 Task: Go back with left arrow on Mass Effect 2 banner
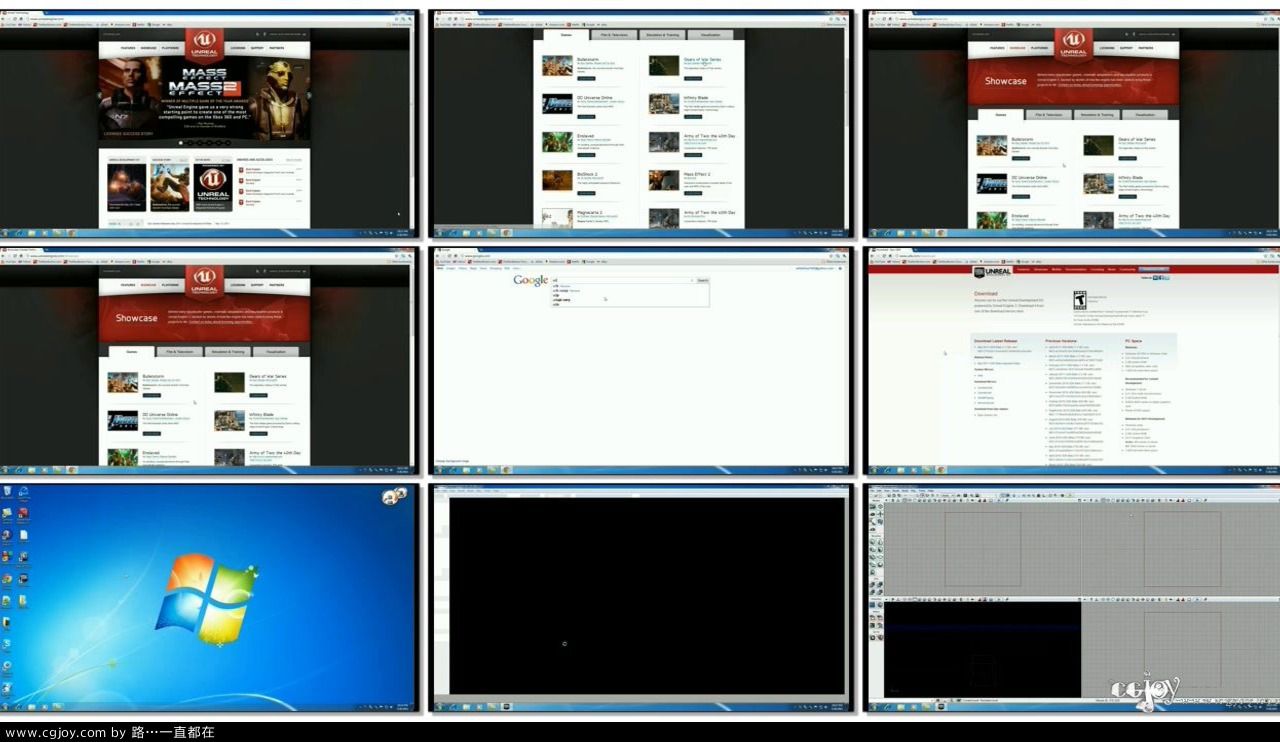click(101, 97)
